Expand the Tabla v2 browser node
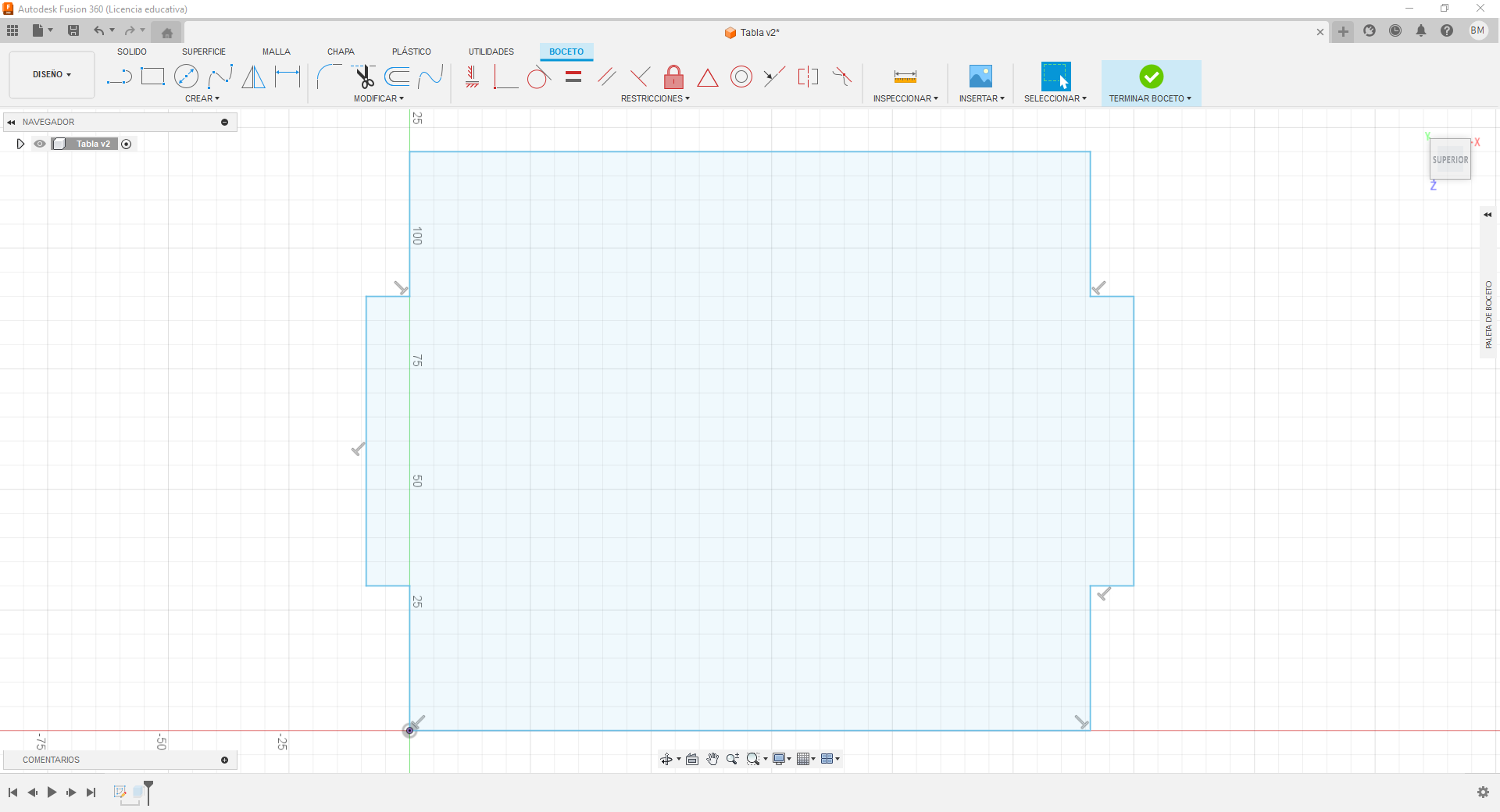1500x812 pixels. 20,144
